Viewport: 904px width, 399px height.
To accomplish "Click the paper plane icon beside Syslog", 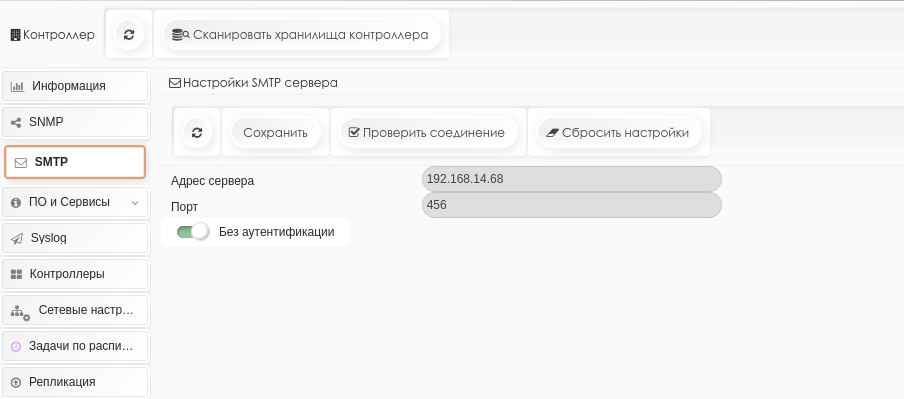I will pyautogui.click(x=17, y=238).
